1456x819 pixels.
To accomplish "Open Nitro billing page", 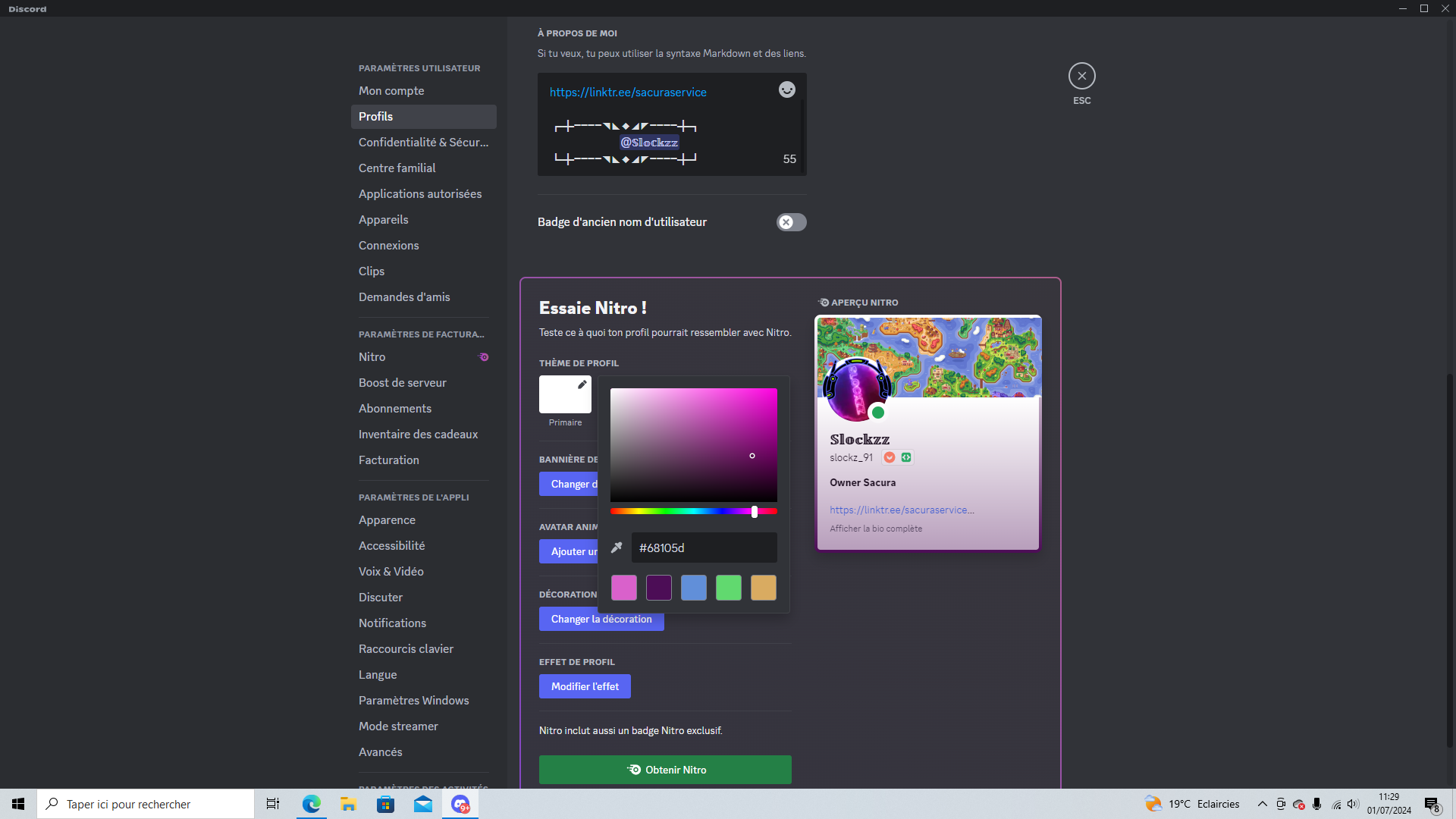I will point(423,357).
